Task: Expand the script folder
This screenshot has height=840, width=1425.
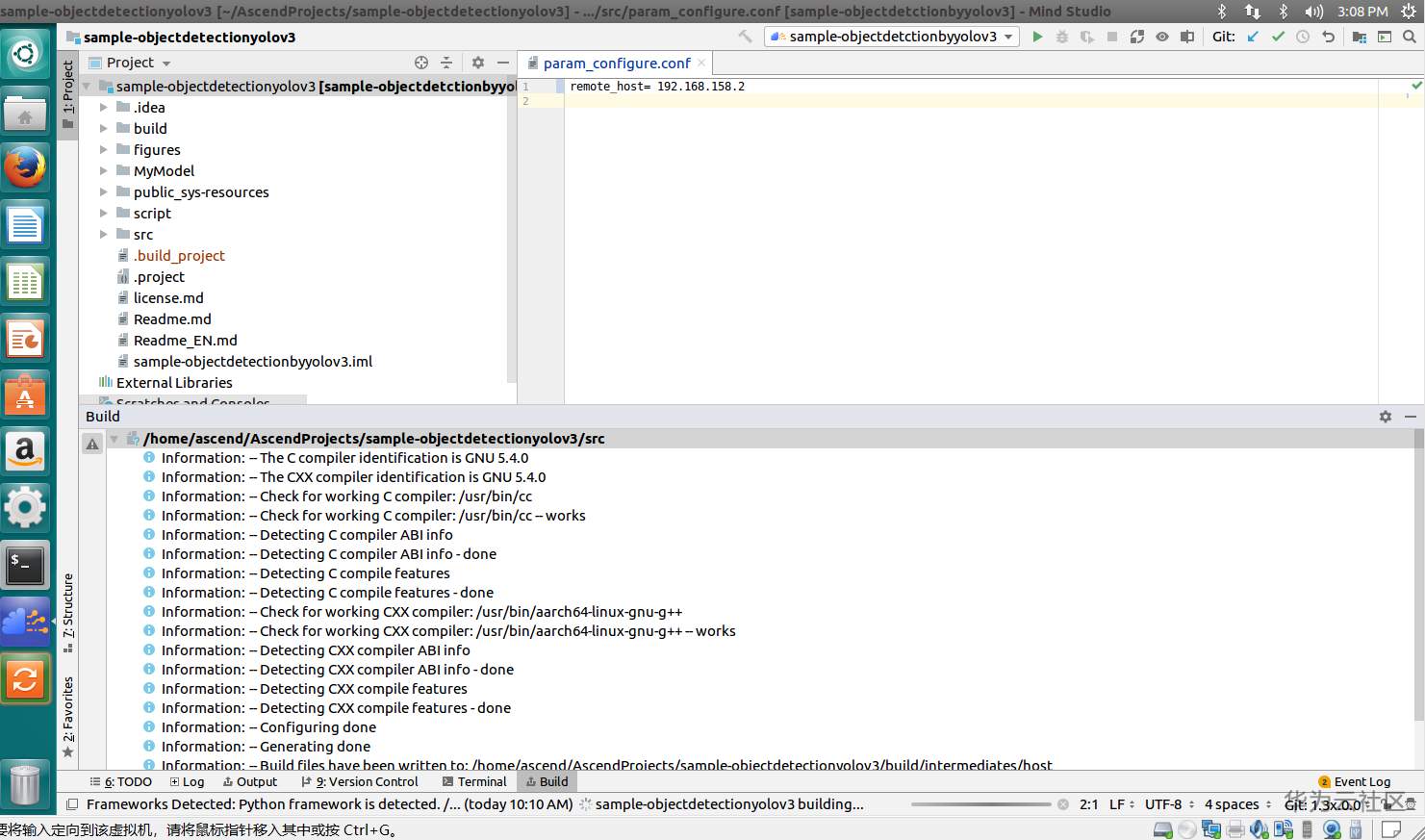Action: coord(104,214)
